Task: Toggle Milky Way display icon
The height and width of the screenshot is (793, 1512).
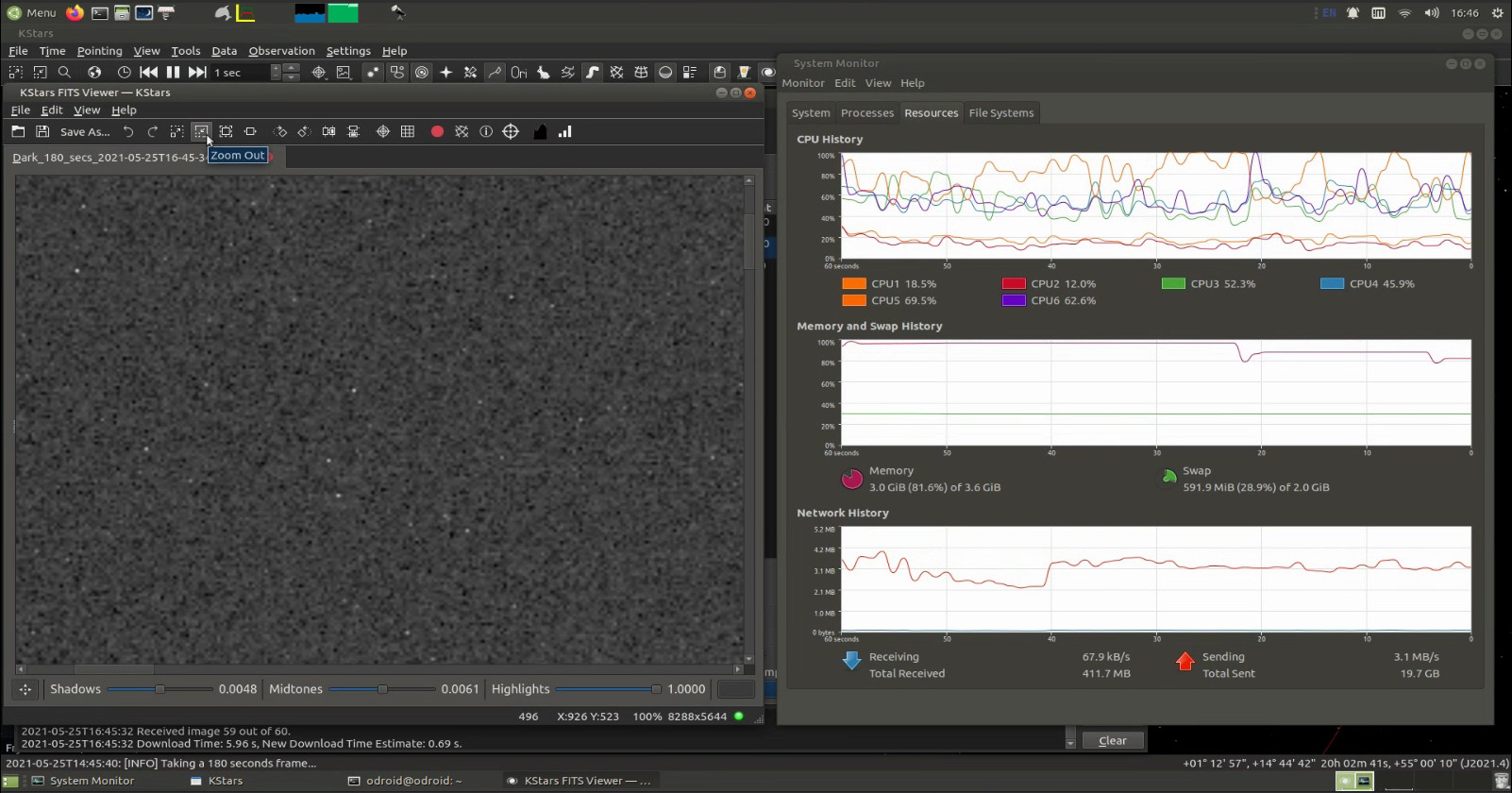Action: coord(592,73)
